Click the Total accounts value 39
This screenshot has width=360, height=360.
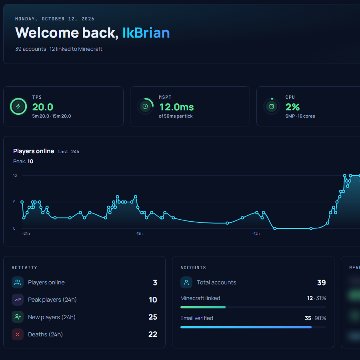pyautogui.click(x=322, y=283)
